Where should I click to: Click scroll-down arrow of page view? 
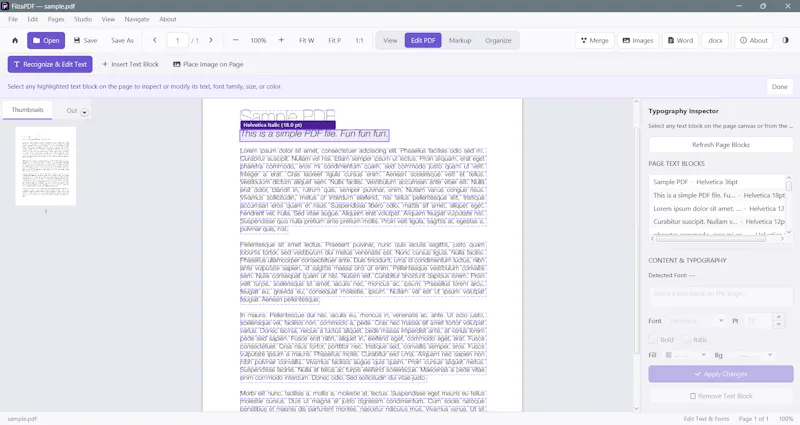pos(636,408)
